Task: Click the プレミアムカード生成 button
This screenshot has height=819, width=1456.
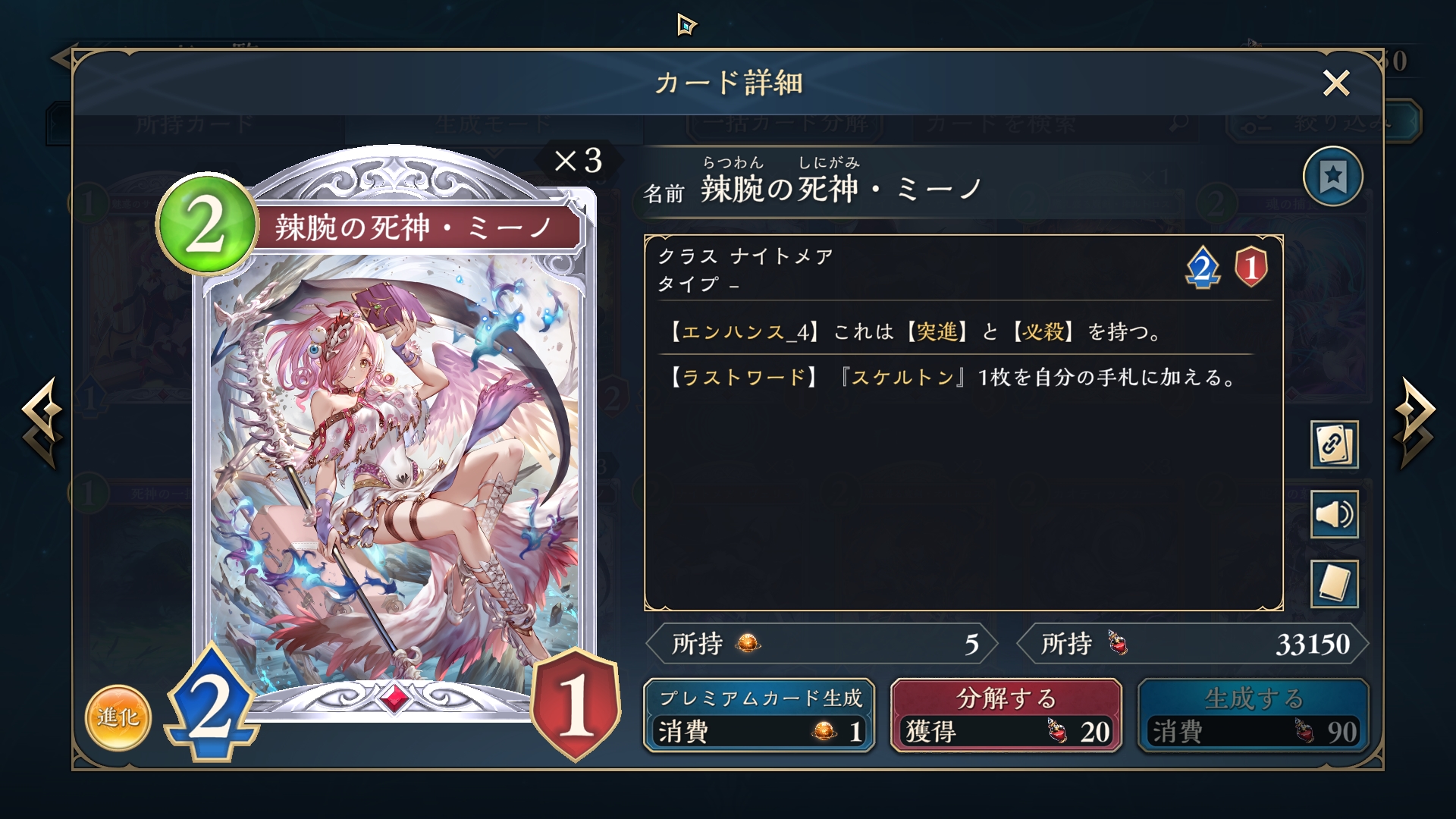Action: point(759,716)
